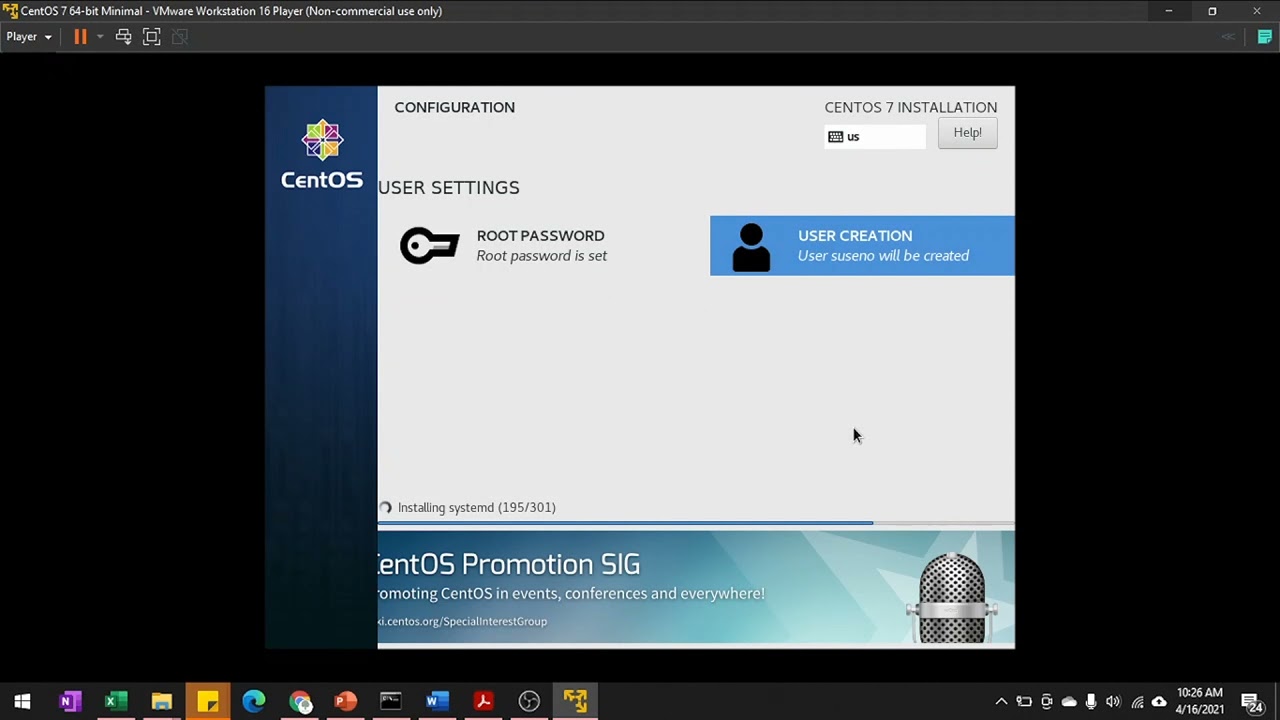This screenshot has height=720, width=1280.
Task: Open Excel from the taskbar
Action: click(x=116, y=701)
